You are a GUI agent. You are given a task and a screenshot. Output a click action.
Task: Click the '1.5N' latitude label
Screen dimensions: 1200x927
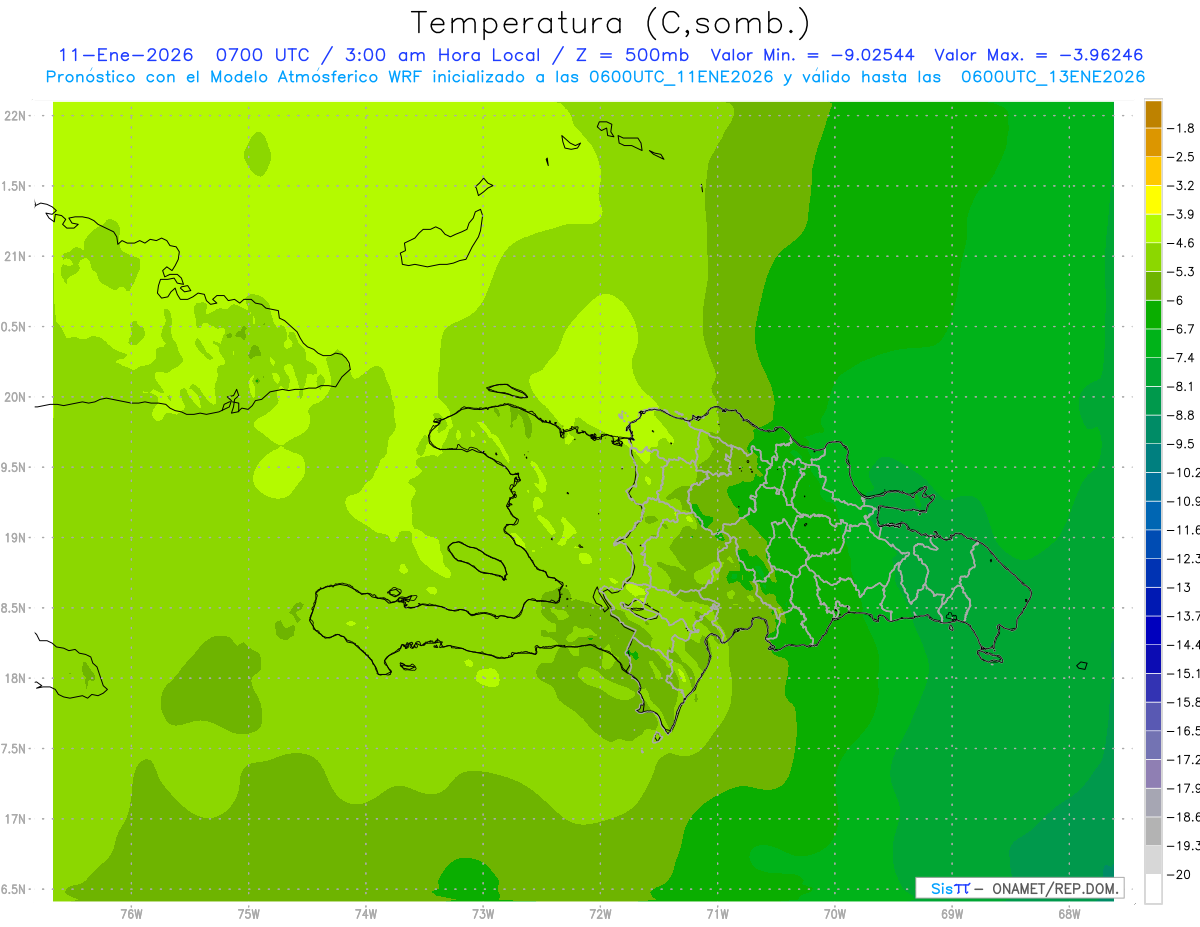tap(14, 186)
